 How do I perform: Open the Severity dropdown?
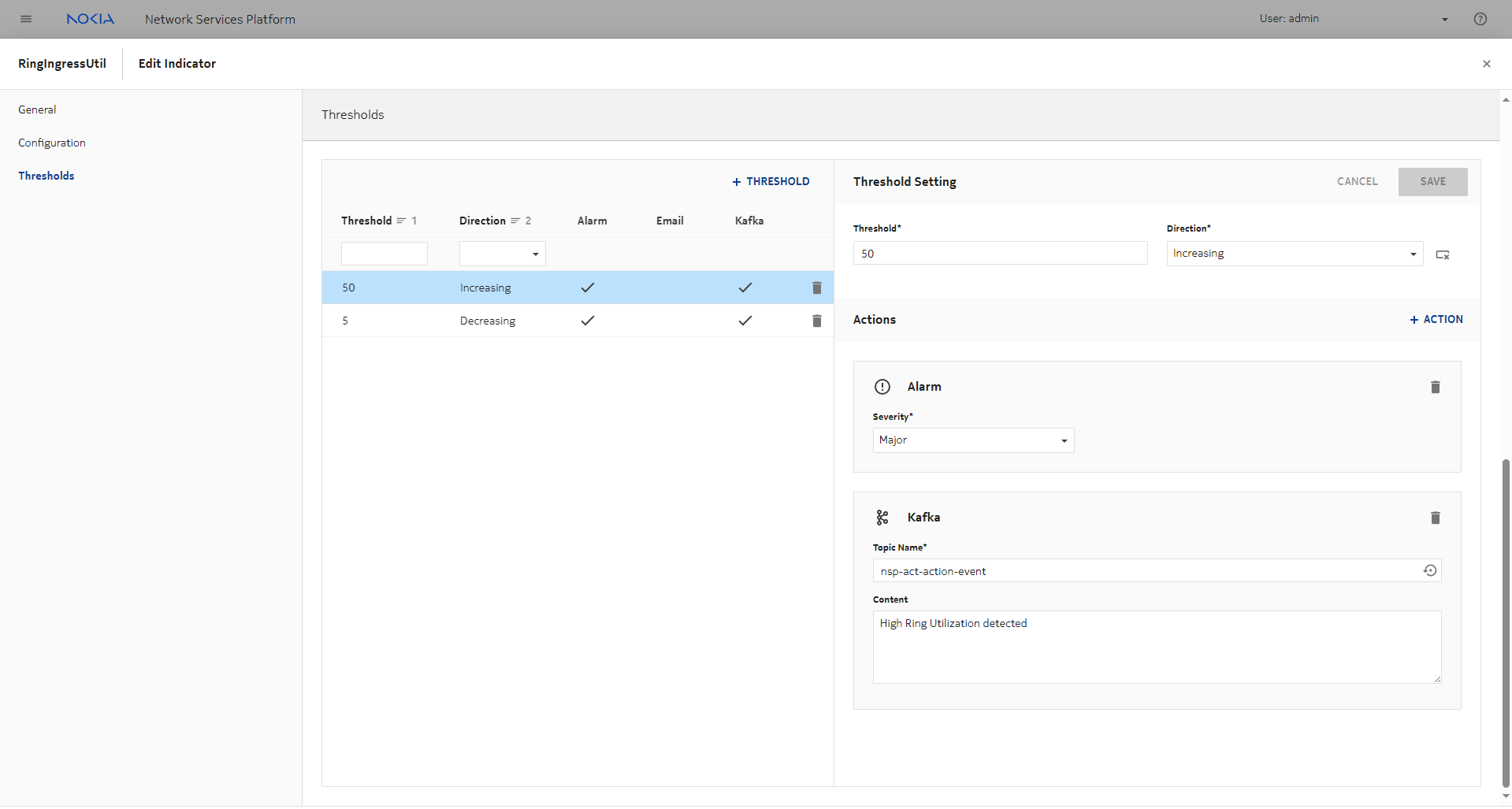(974, 440)
